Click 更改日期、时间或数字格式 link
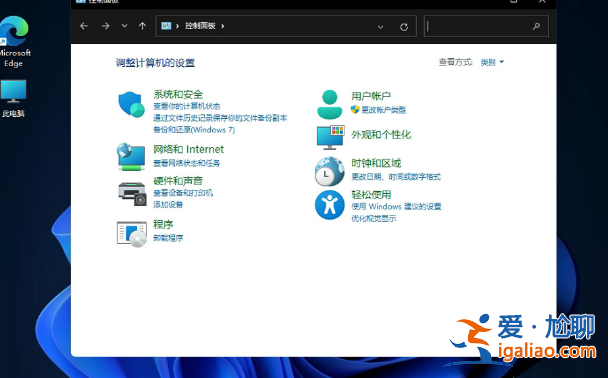608x378 pixels. tap(396, 177)
